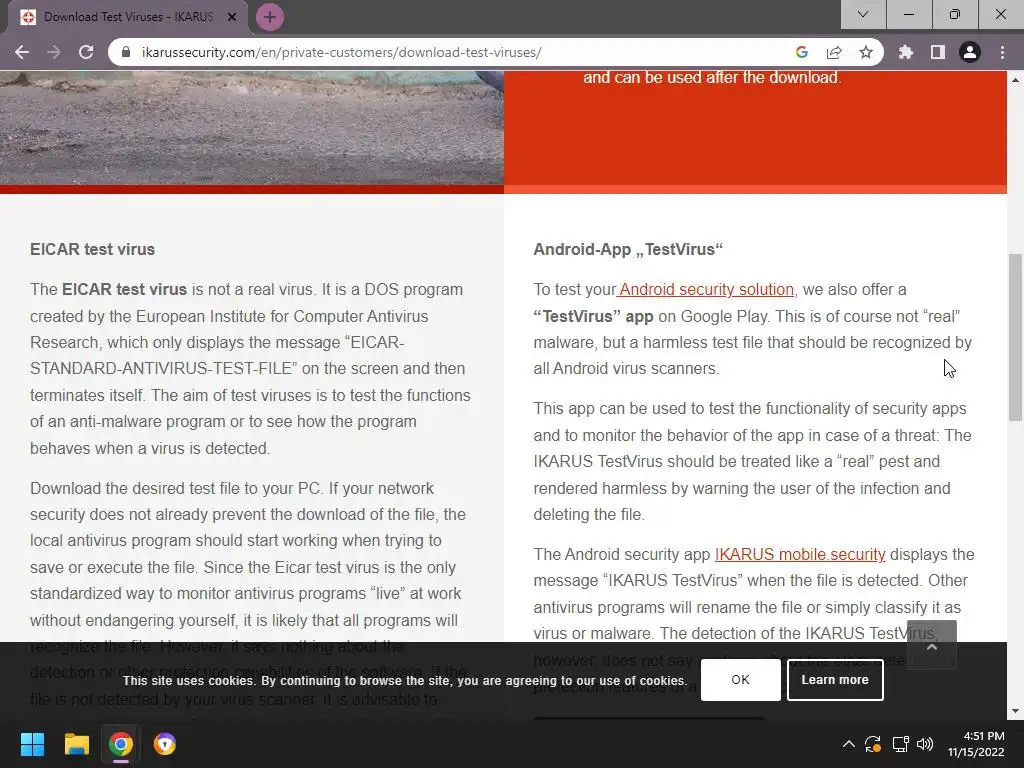The image size is (1024, 768).
Task: Click the page scrollbar thumb
Action: (x=1016, y=337)
